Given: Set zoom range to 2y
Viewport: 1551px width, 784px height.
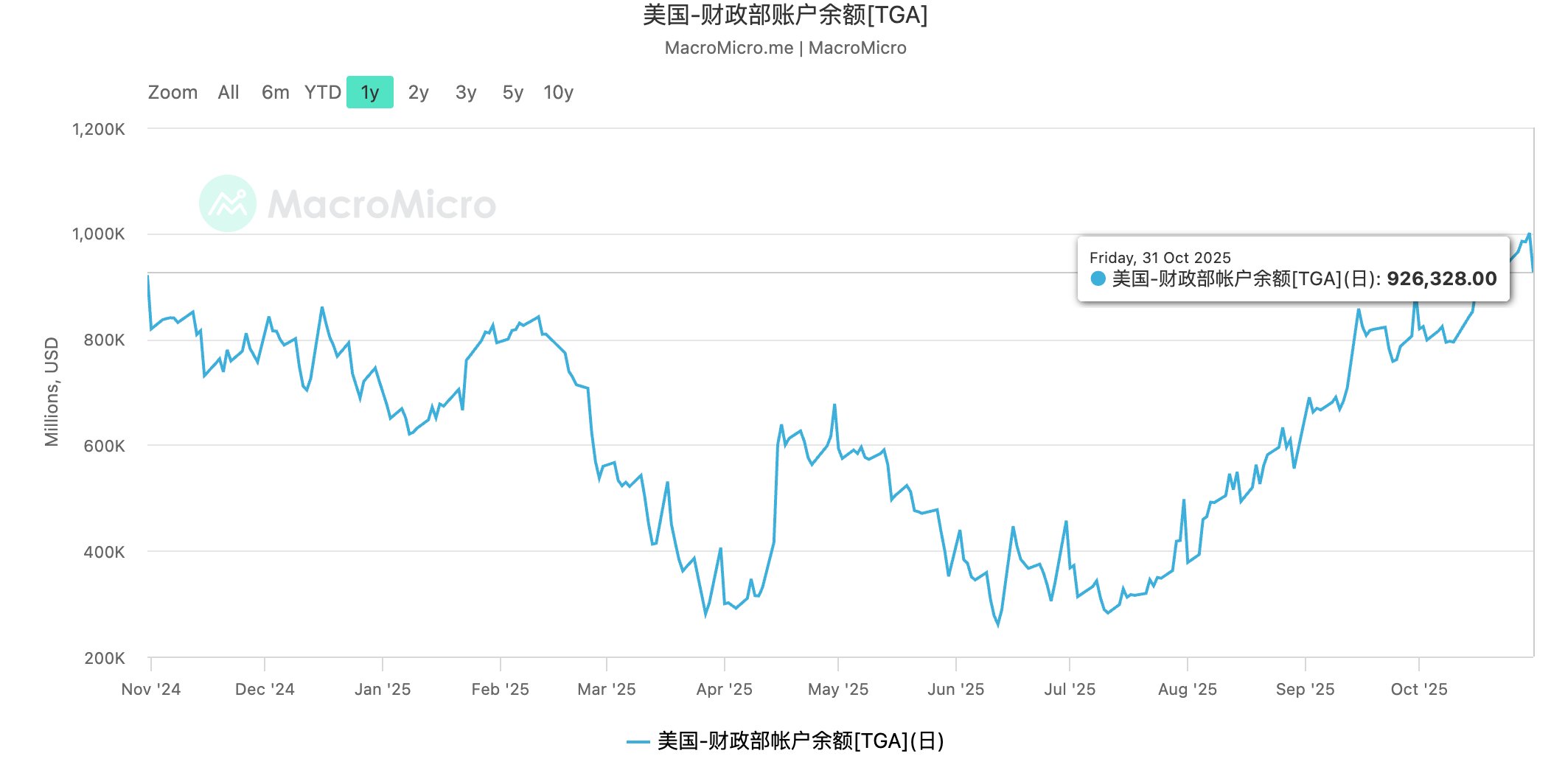Looking at the screenshot, I should pos(418,92).
